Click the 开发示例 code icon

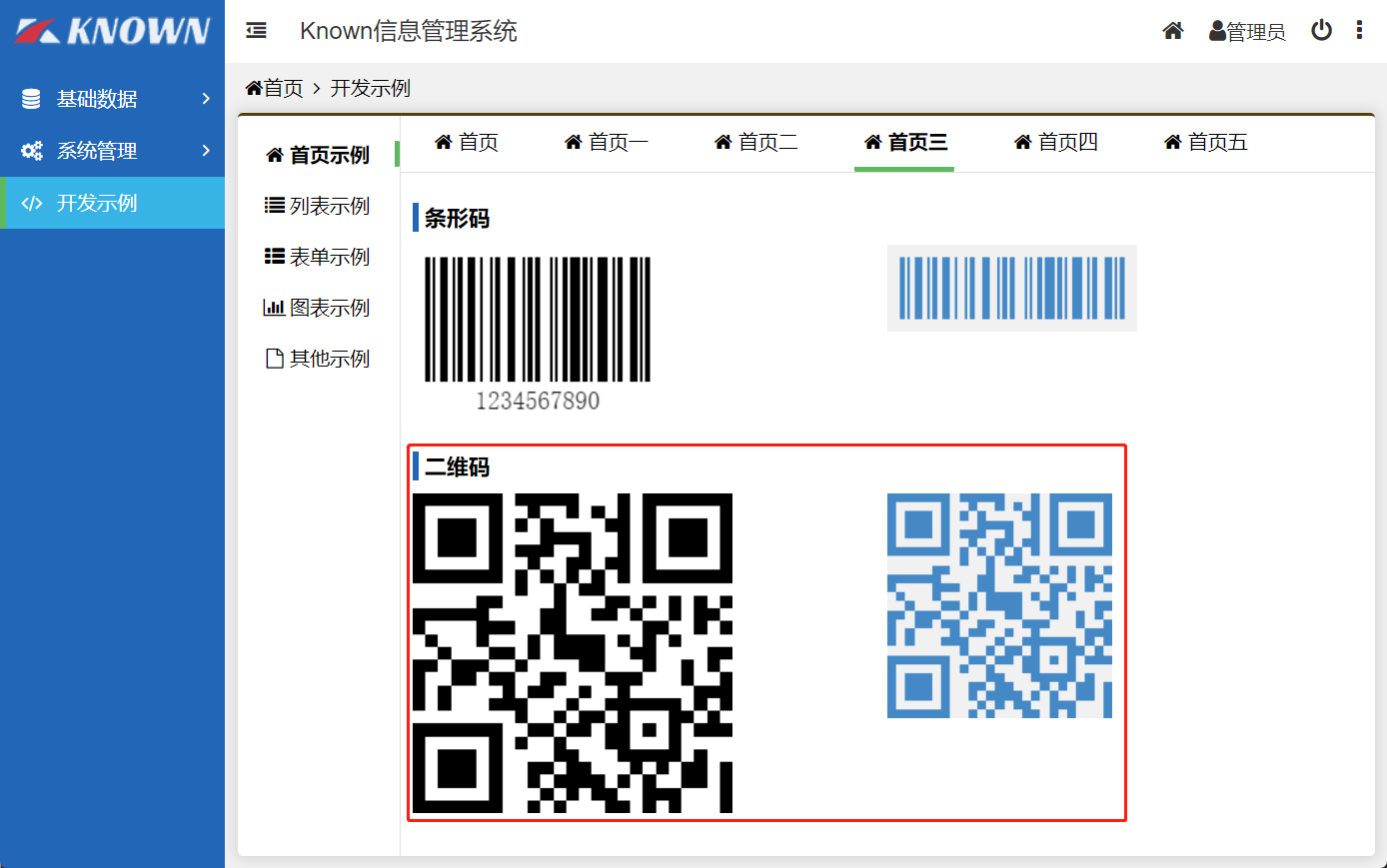(x=32, y=203)
